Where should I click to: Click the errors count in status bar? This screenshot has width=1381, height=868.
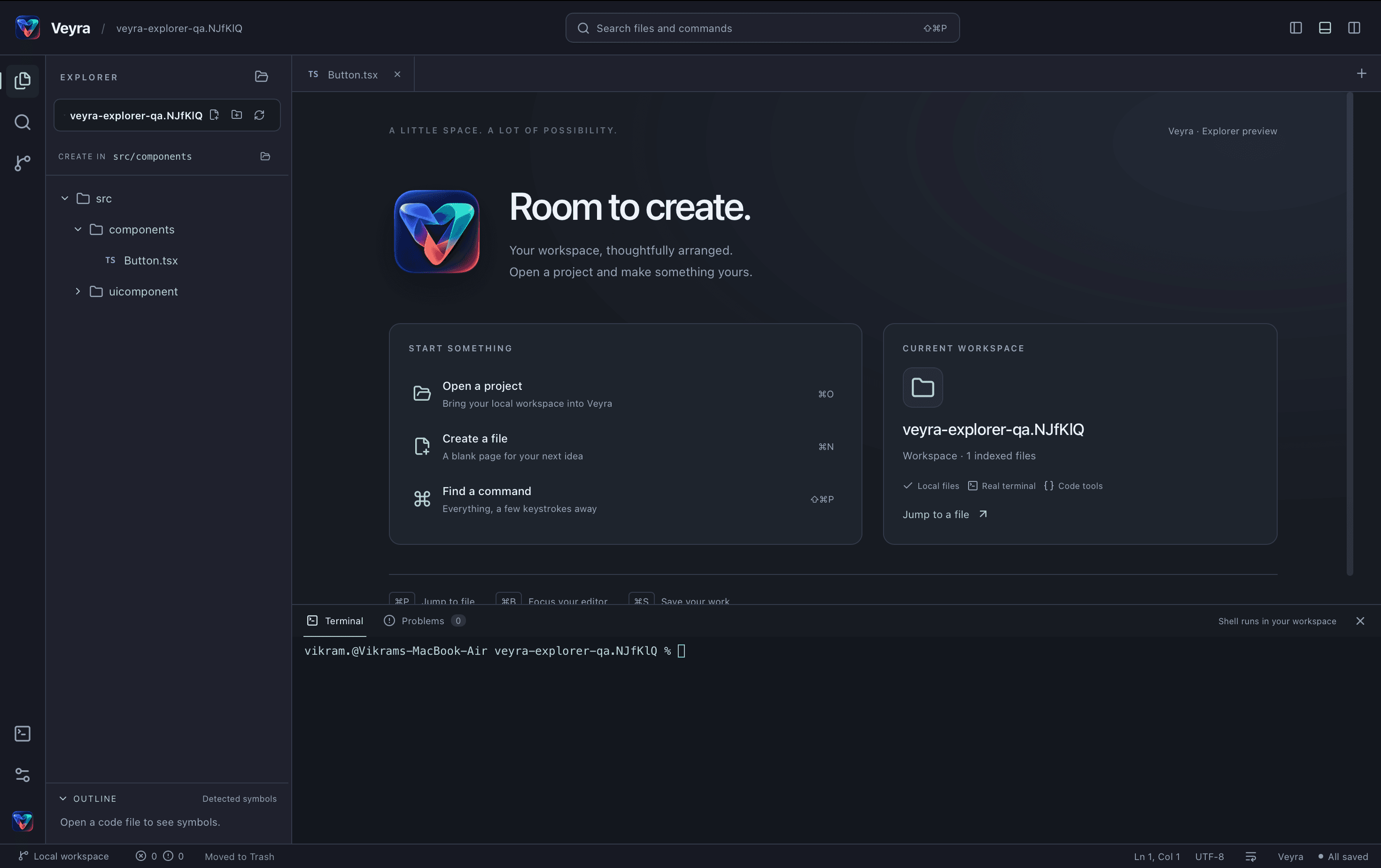[146, 856]
